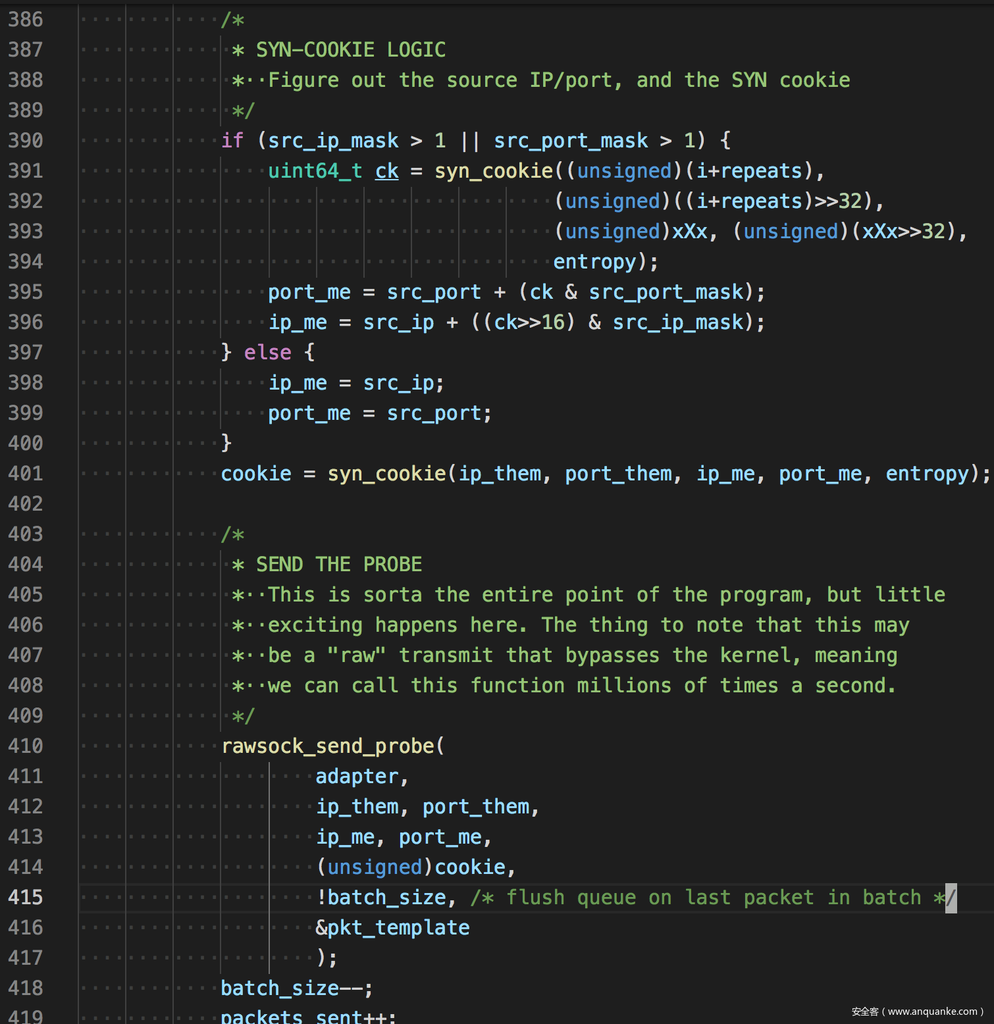The image size is (994, 1024).
Task: Click the cookie variable starting line 401
Action: pyautogui.click(x=256, y=473)
